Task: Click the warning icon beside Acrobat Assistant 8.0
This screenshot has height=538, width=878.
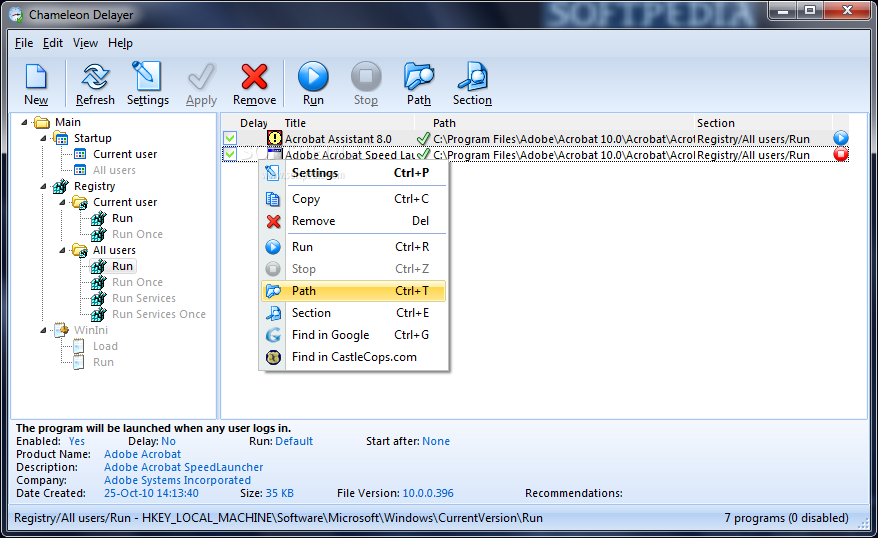Action: click(x=274, y=138)
